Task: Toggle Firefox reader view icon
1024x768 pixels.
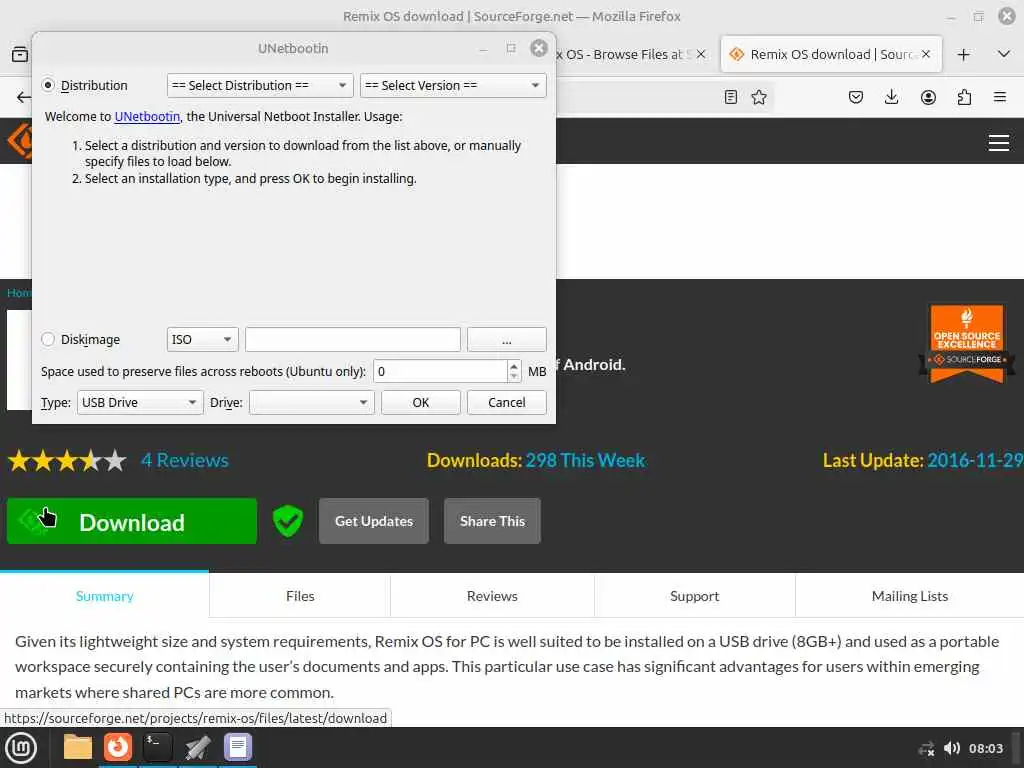Action: coord(731,97)
